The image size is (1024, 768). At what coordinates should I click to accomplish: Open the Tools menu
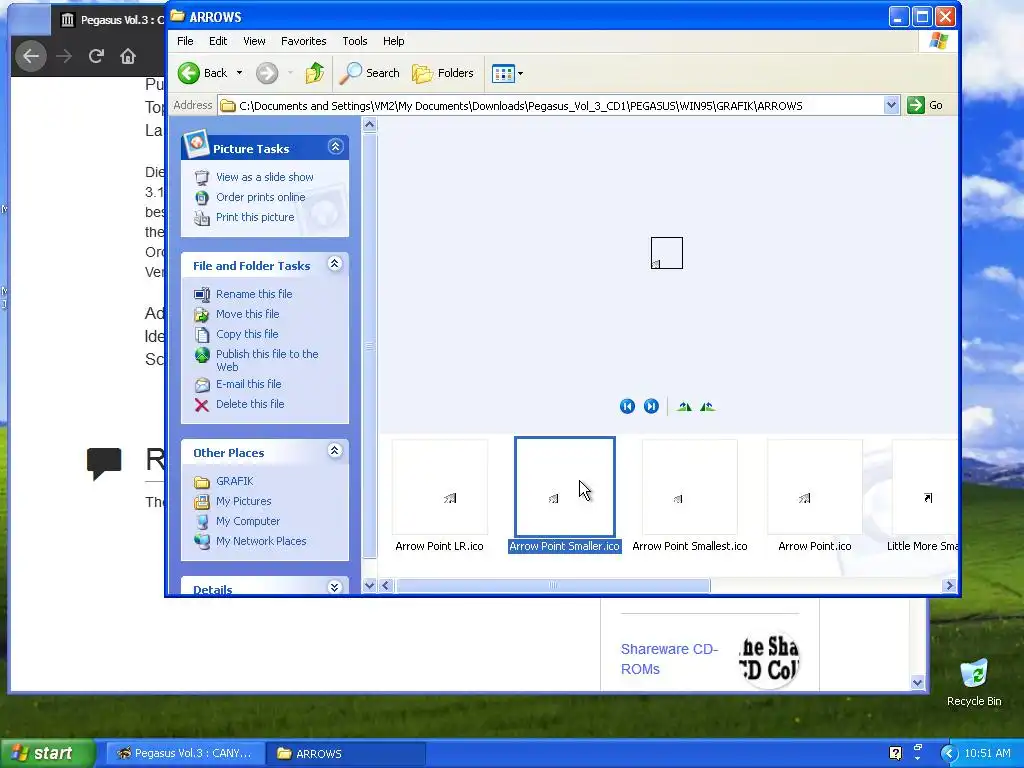click(355, 41)
